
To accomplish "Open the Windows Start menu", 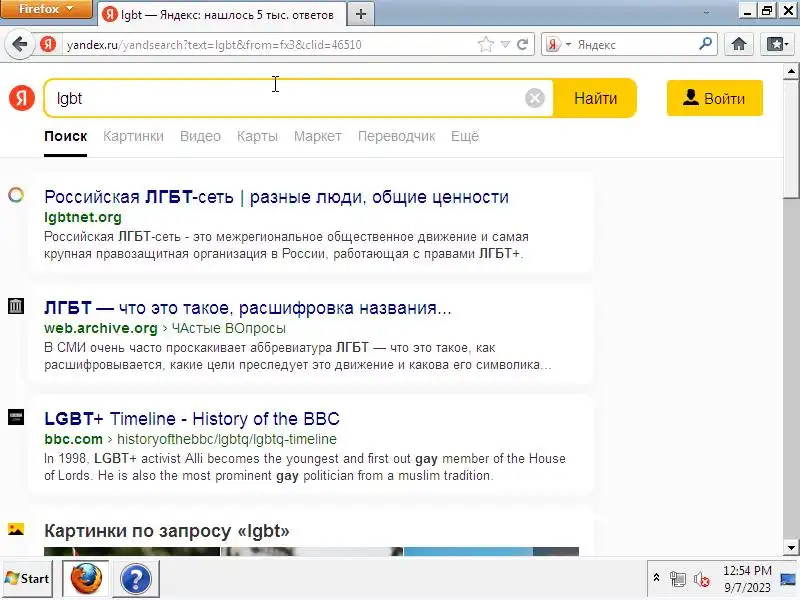I will pyautogui.click(x=27, y=579).
